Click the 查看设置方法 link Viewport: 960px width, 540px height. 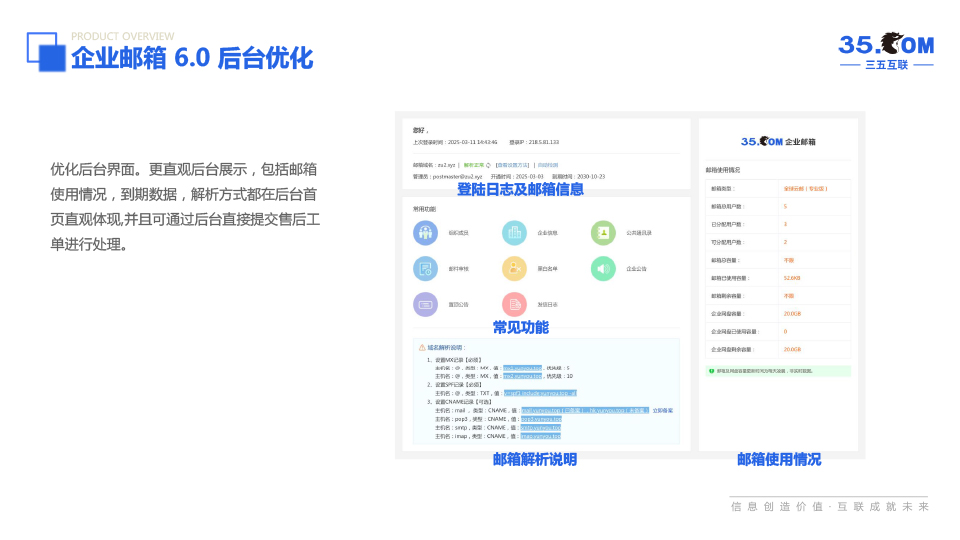point(513,165)
